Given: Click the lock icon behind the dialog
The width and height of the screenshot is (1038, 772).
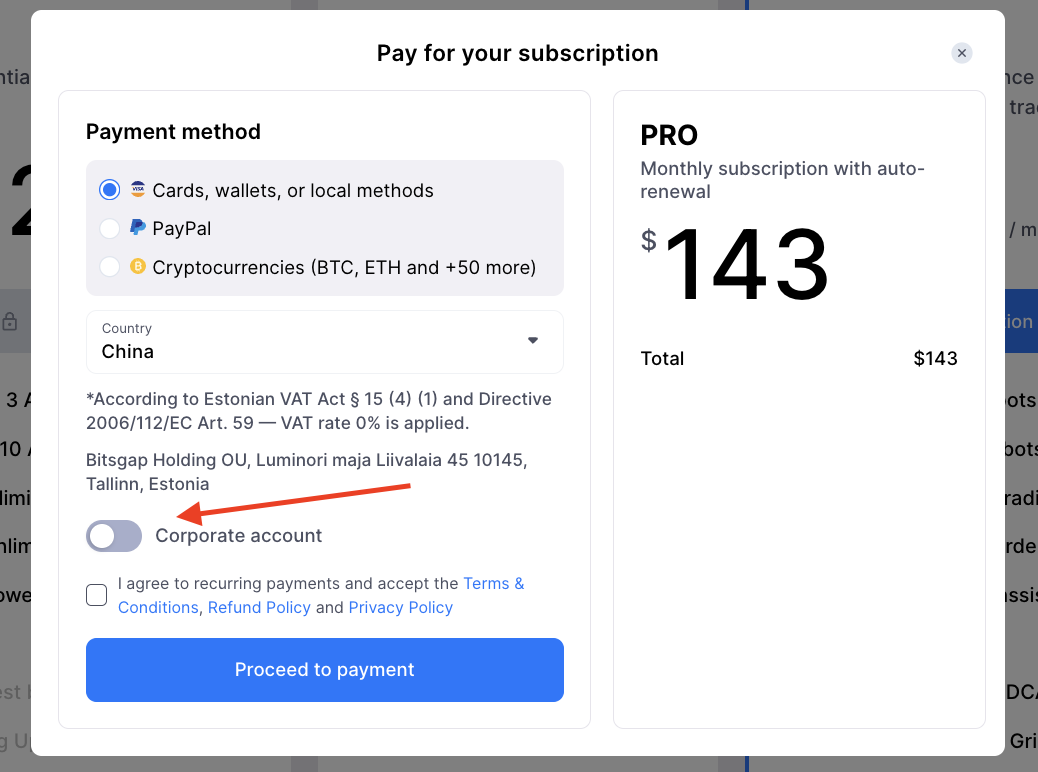Looking at the screenshot, I should 10,322.
